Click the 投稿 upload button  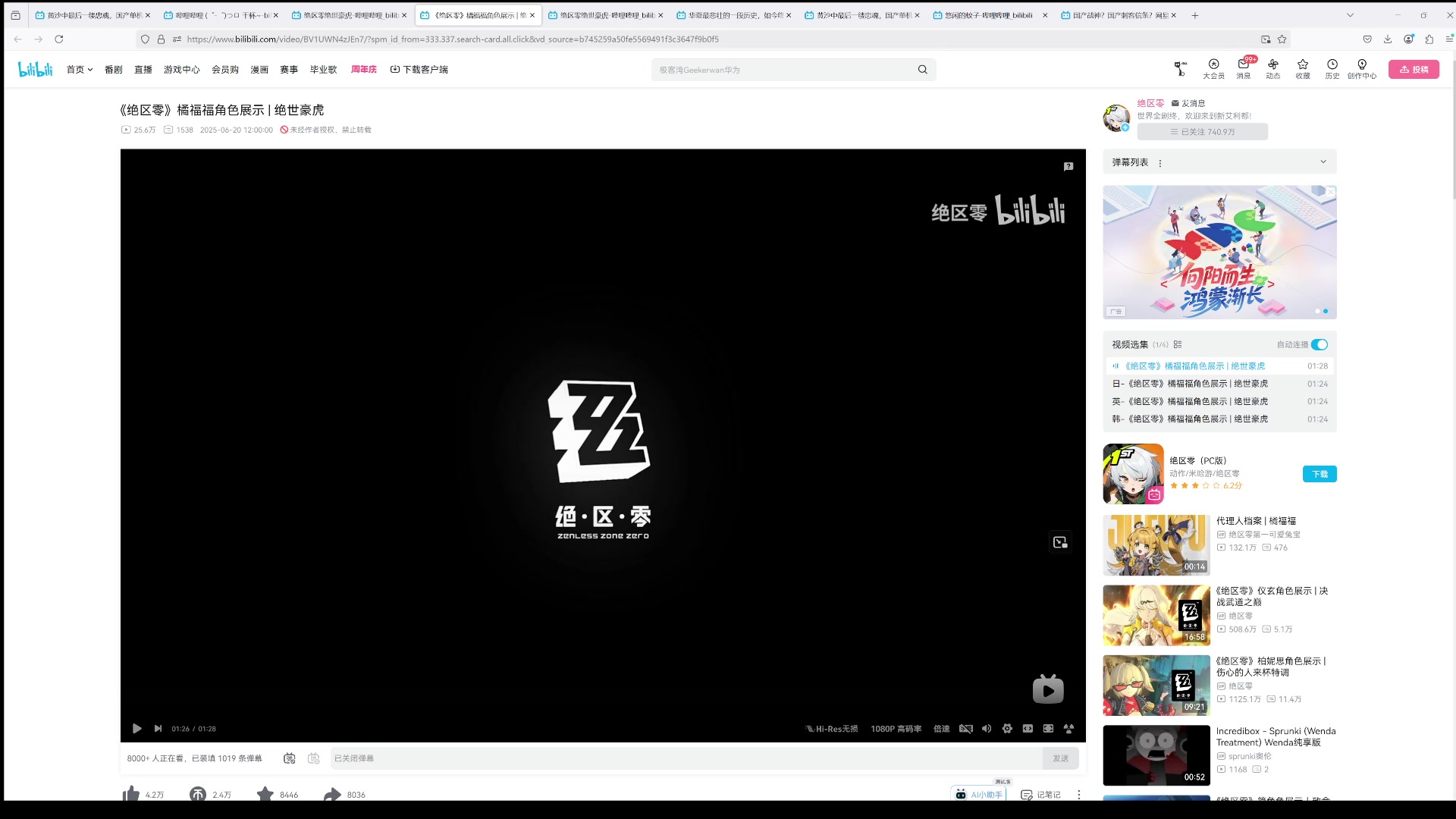1414,69
